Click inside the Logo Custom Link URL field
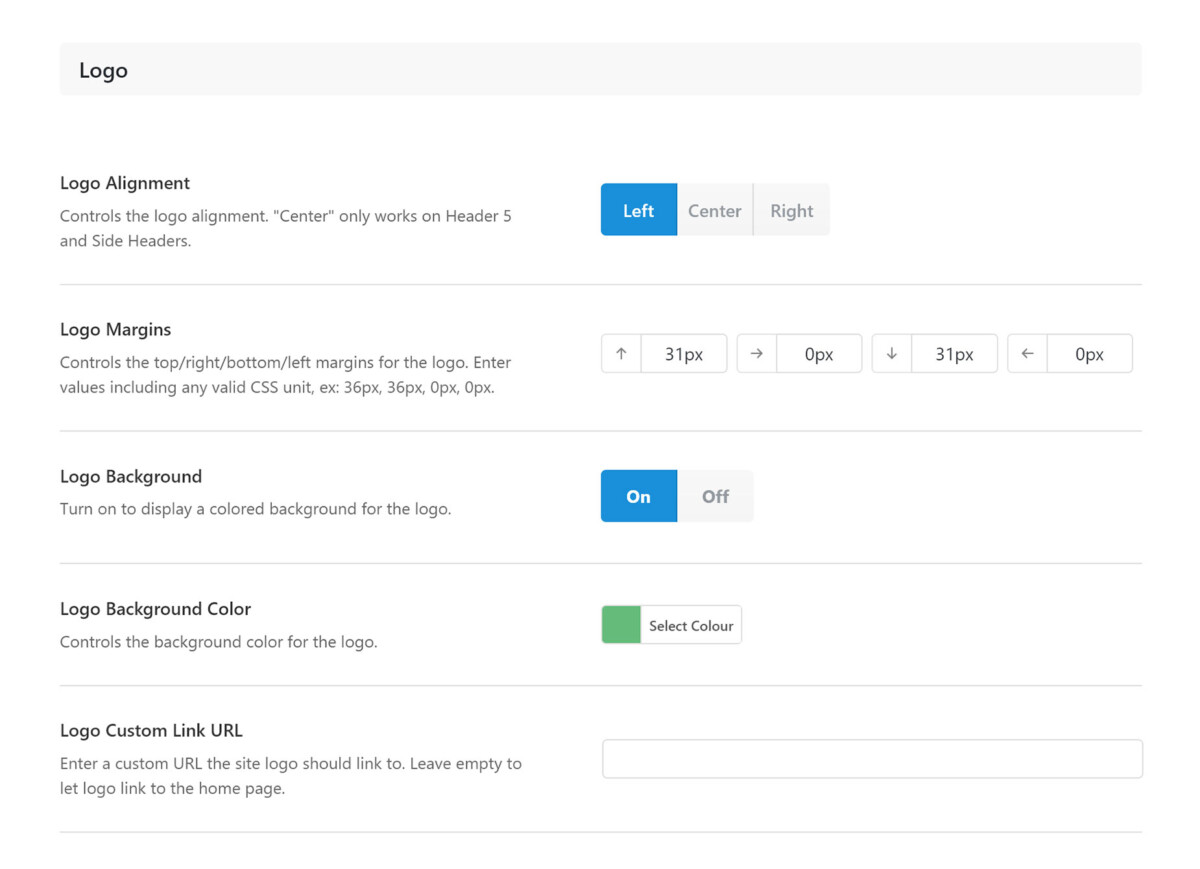This screenshot has width=1200, height=869. click(872, 758)
